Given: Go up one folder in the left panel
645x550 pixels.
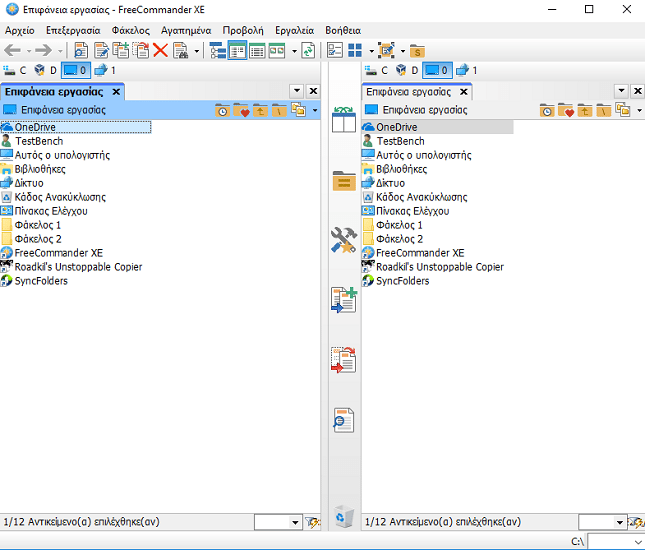Looking at the screenshot, I should tap(260, 110).
